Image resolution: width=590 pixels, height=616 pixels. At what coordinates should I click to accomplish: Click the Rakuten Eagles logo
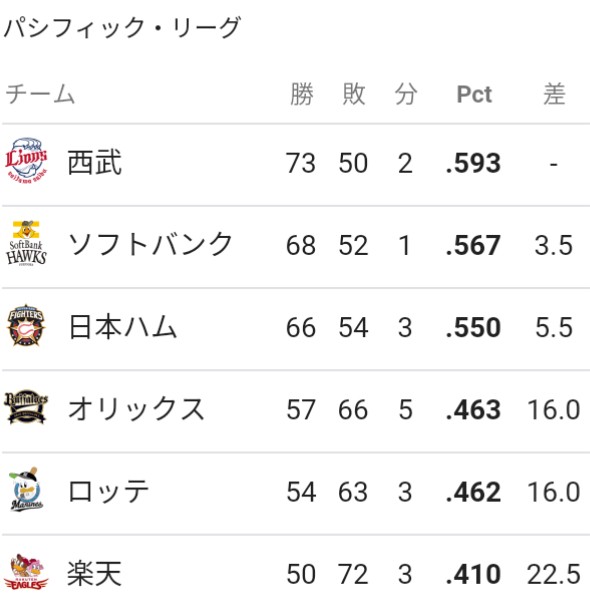[x=26, y=572]
